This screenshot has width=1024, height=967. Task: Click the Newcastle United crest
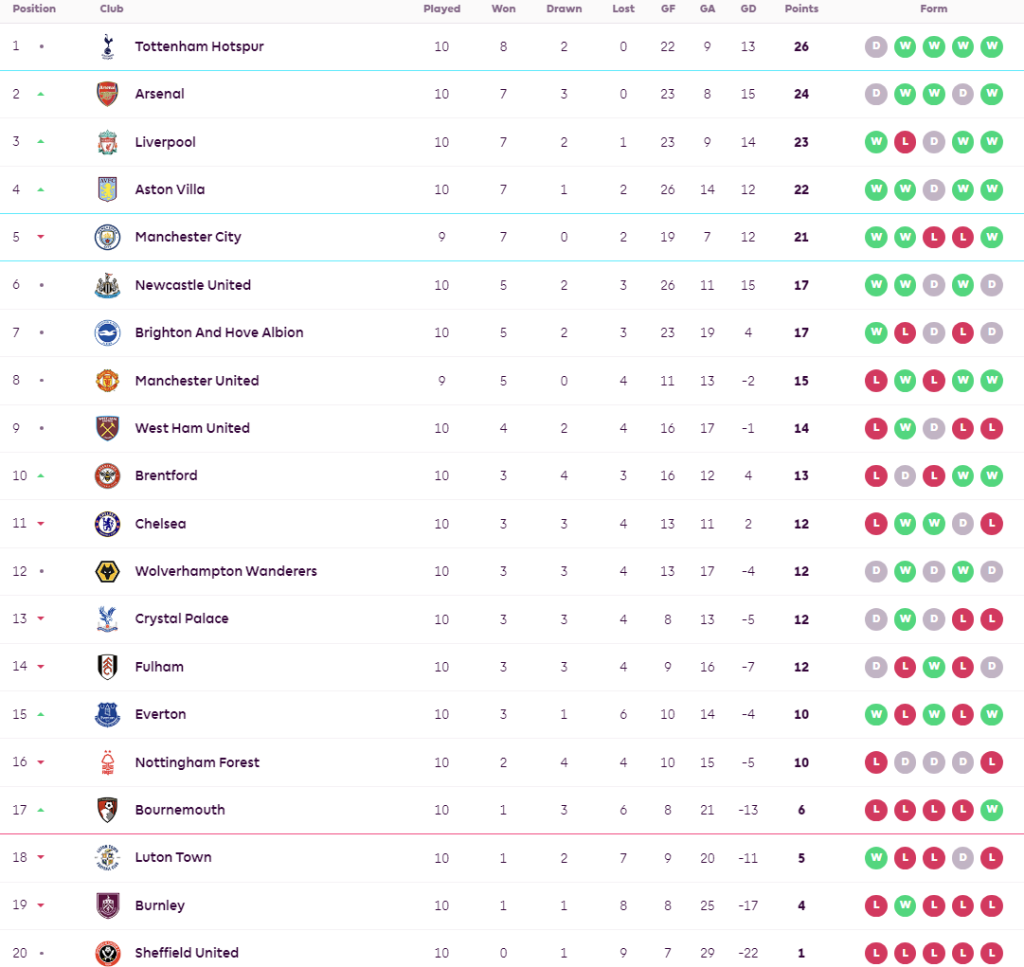click(107, 285)
